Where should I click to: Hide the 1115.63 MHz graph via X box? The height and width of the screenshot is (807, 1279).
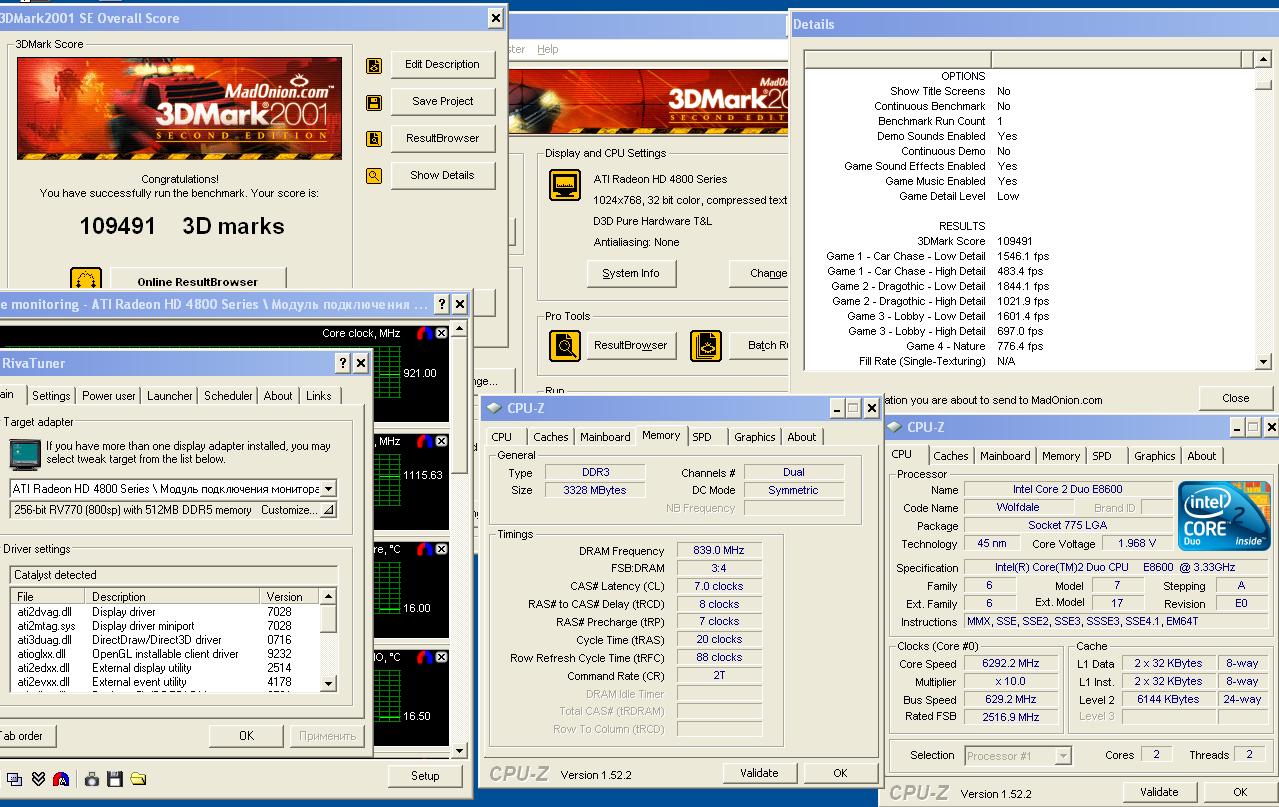(441, 441)
